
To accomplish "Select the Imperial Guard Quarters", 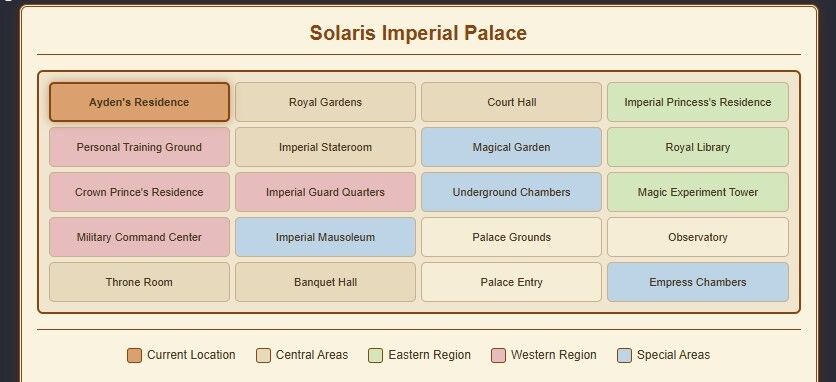I will [x=325, y=192].
